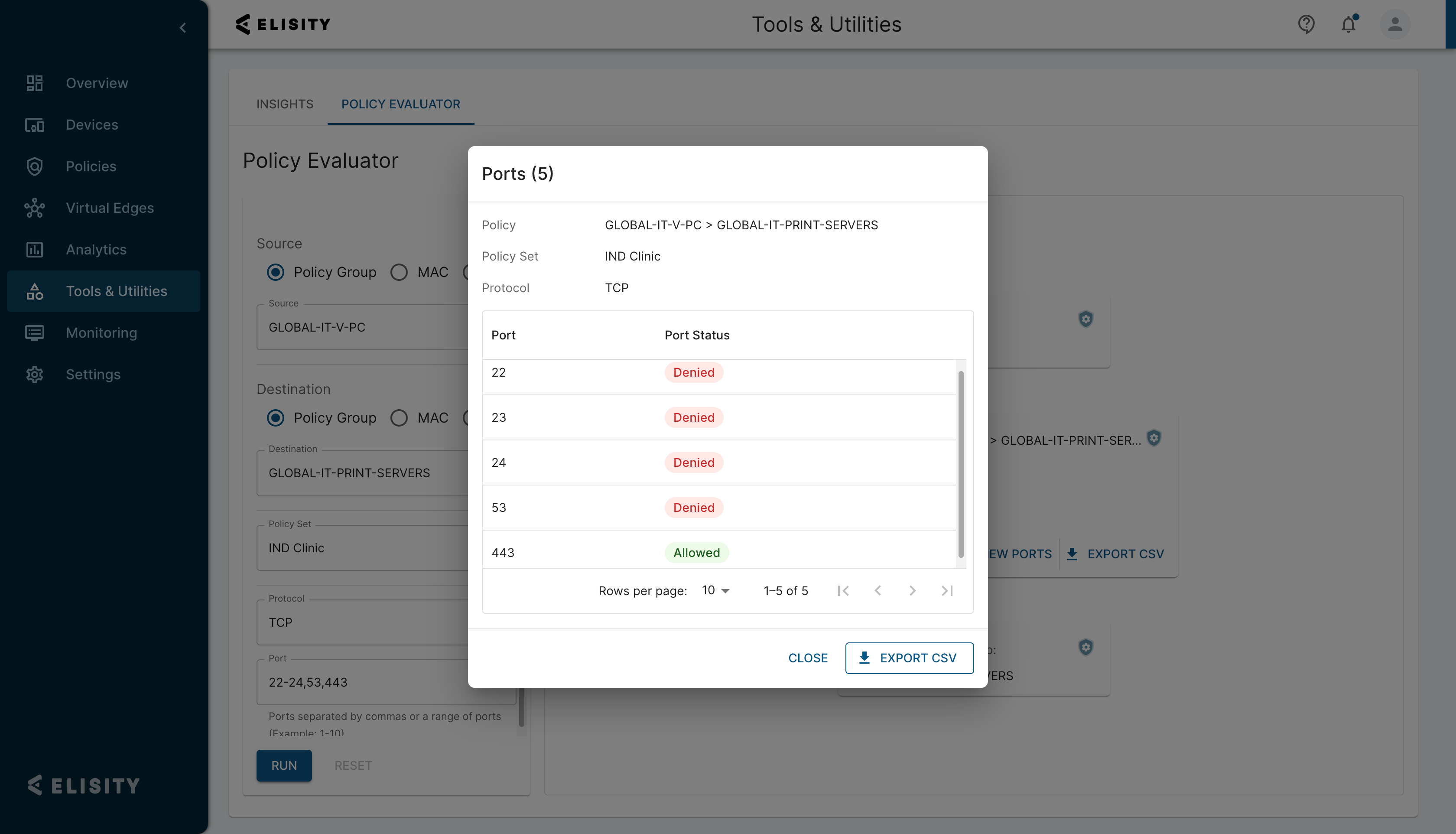Click the Ports table vertical scrollbar

(x=961, y=464)
